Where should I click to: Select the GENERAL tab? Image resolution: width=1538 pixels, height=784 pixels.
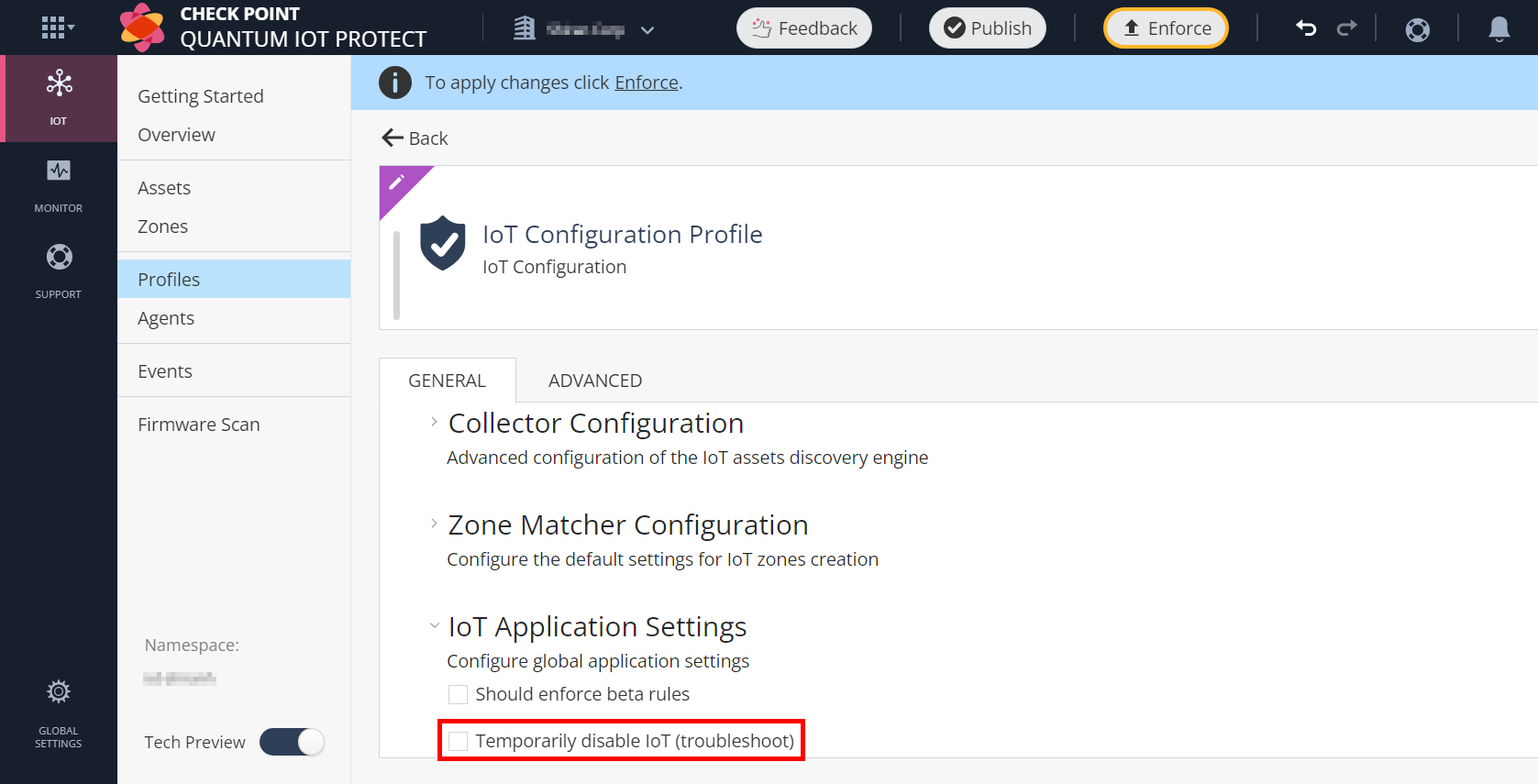point(448,381)
